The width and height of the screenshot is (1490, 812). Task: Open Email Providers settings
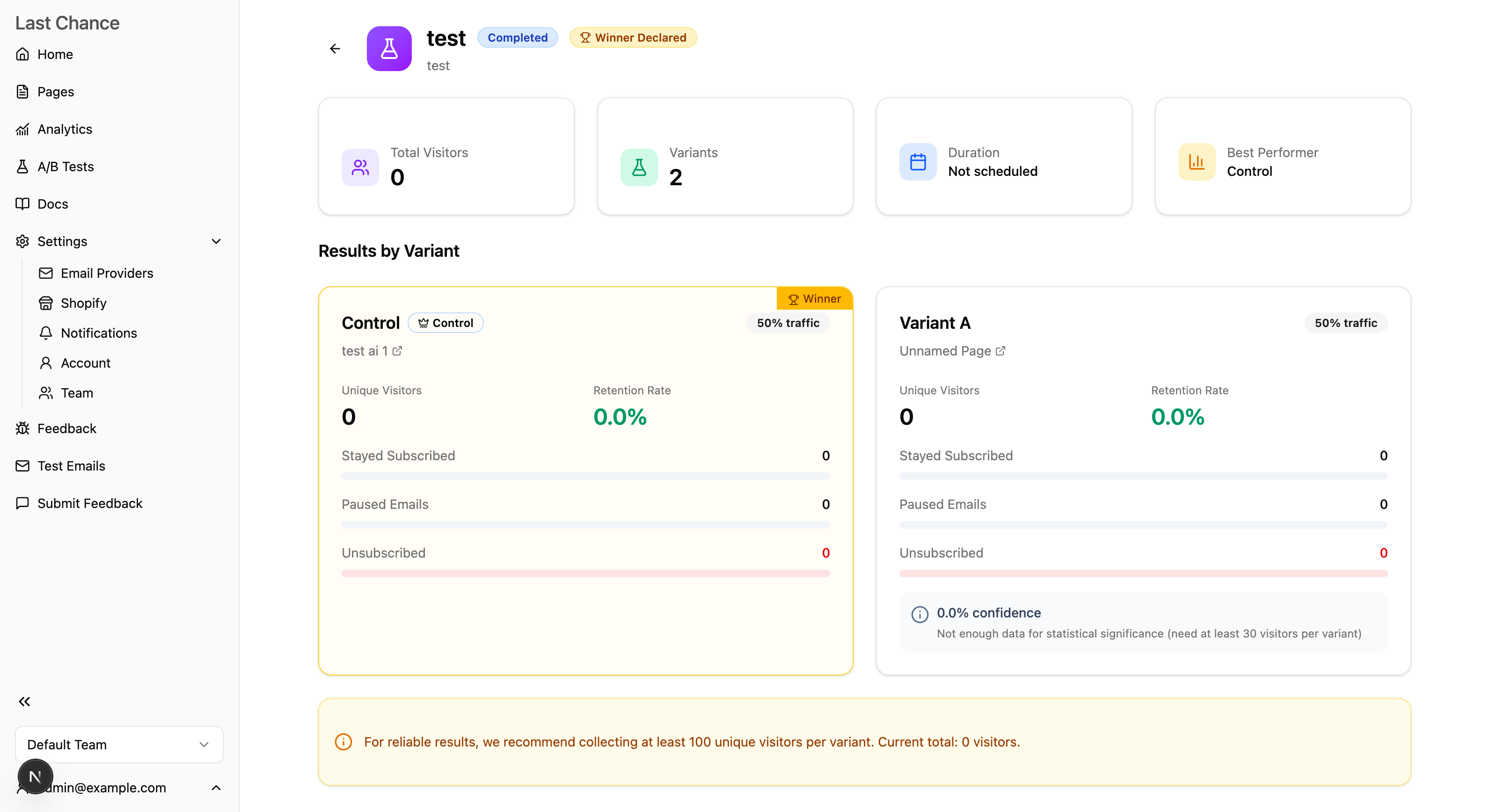[x=106, y=273]
